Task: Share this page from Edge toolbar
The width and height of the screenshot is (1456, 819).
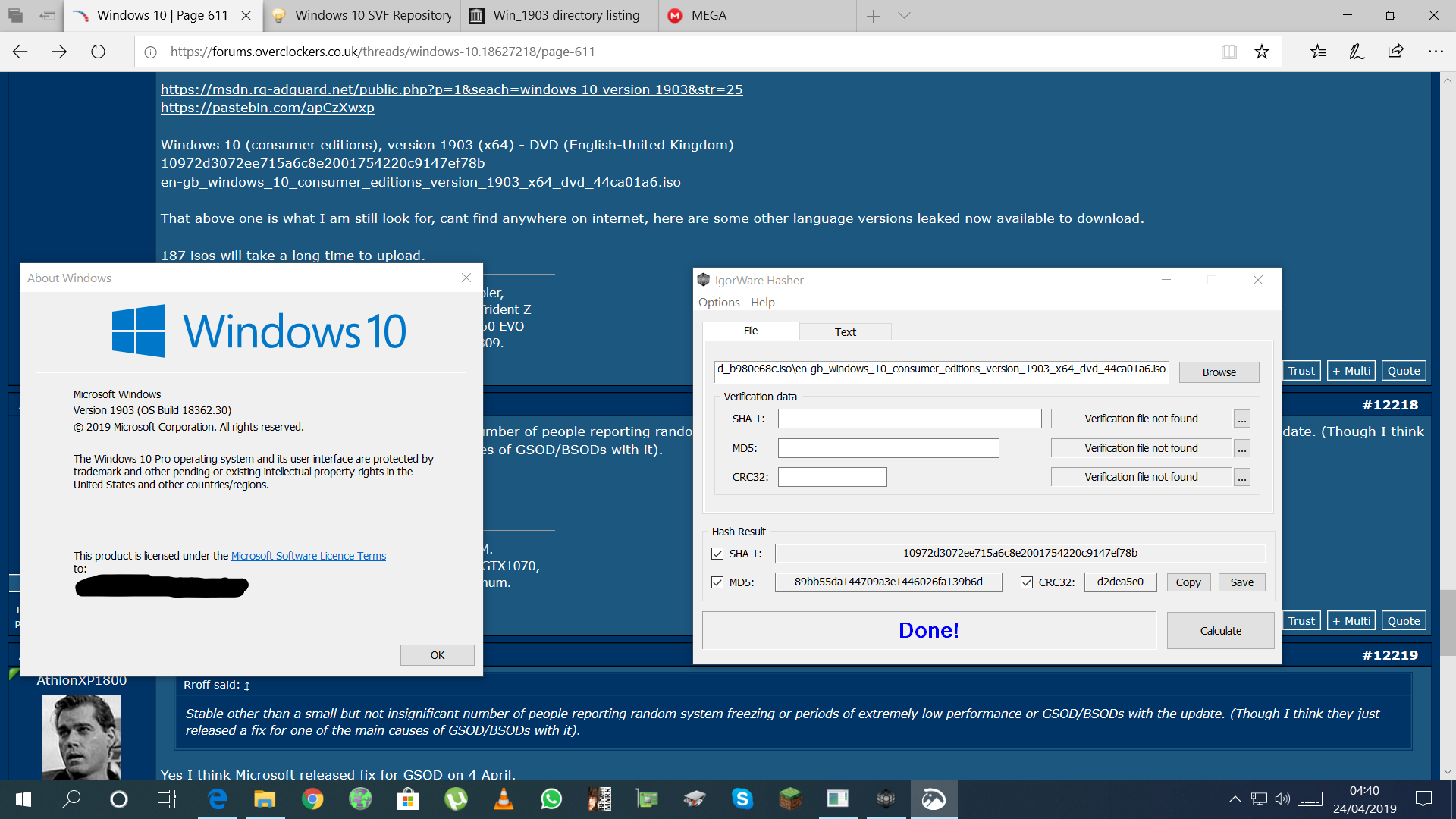Action: coord(1395,52)
